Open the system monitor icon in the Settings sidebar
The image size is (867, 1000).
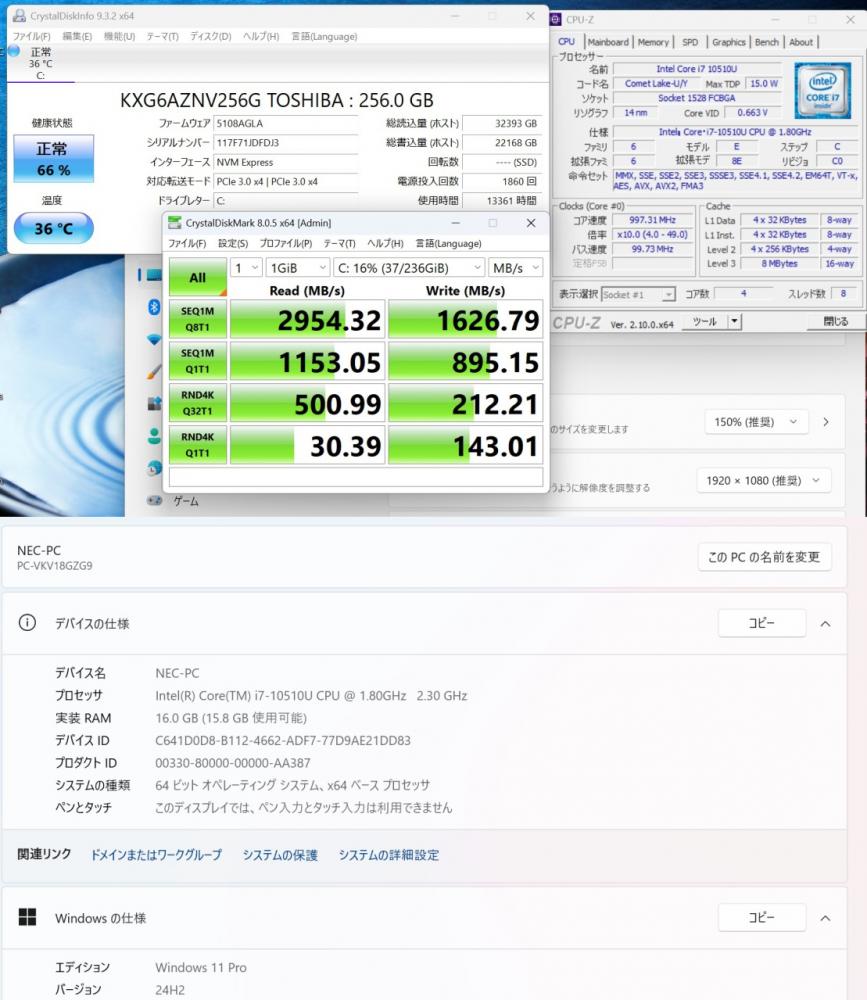(154, 275)
